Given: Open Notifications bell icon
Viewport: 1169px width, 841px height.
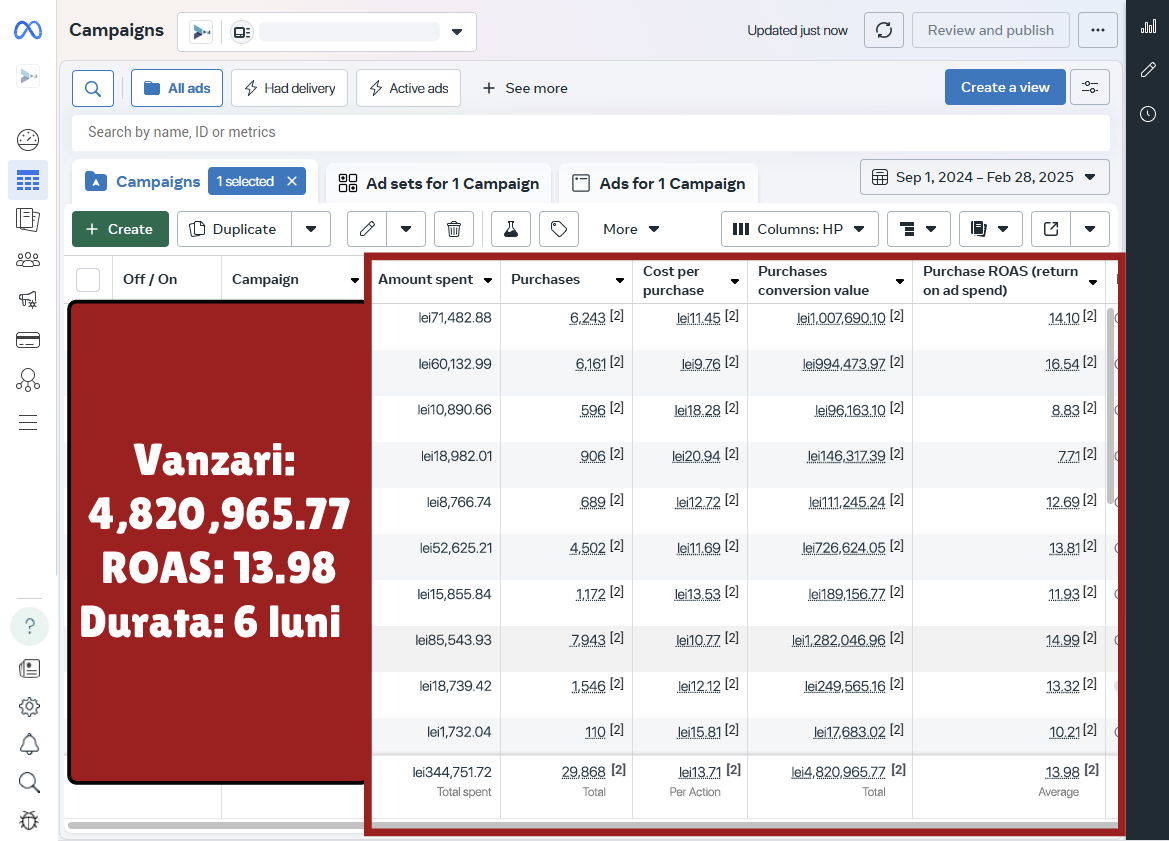Looking at the screenshot, I should click(29, 744).
